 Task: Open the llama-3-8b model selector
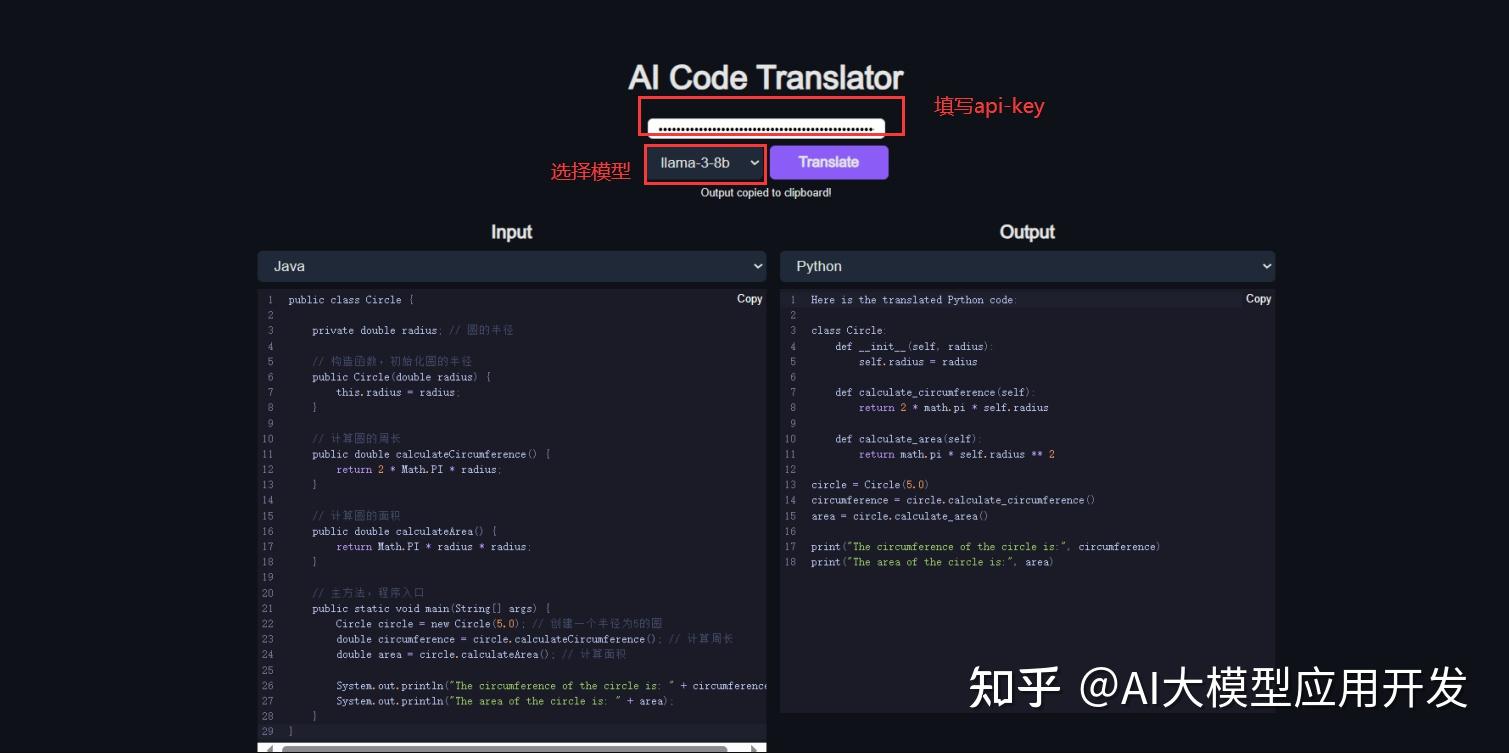704,162
